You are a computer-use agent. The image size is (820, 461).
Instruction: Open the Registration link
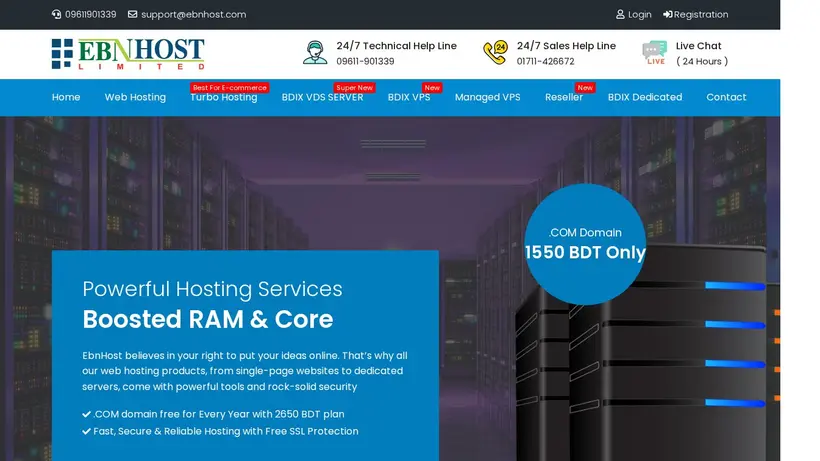coord(701,15)
